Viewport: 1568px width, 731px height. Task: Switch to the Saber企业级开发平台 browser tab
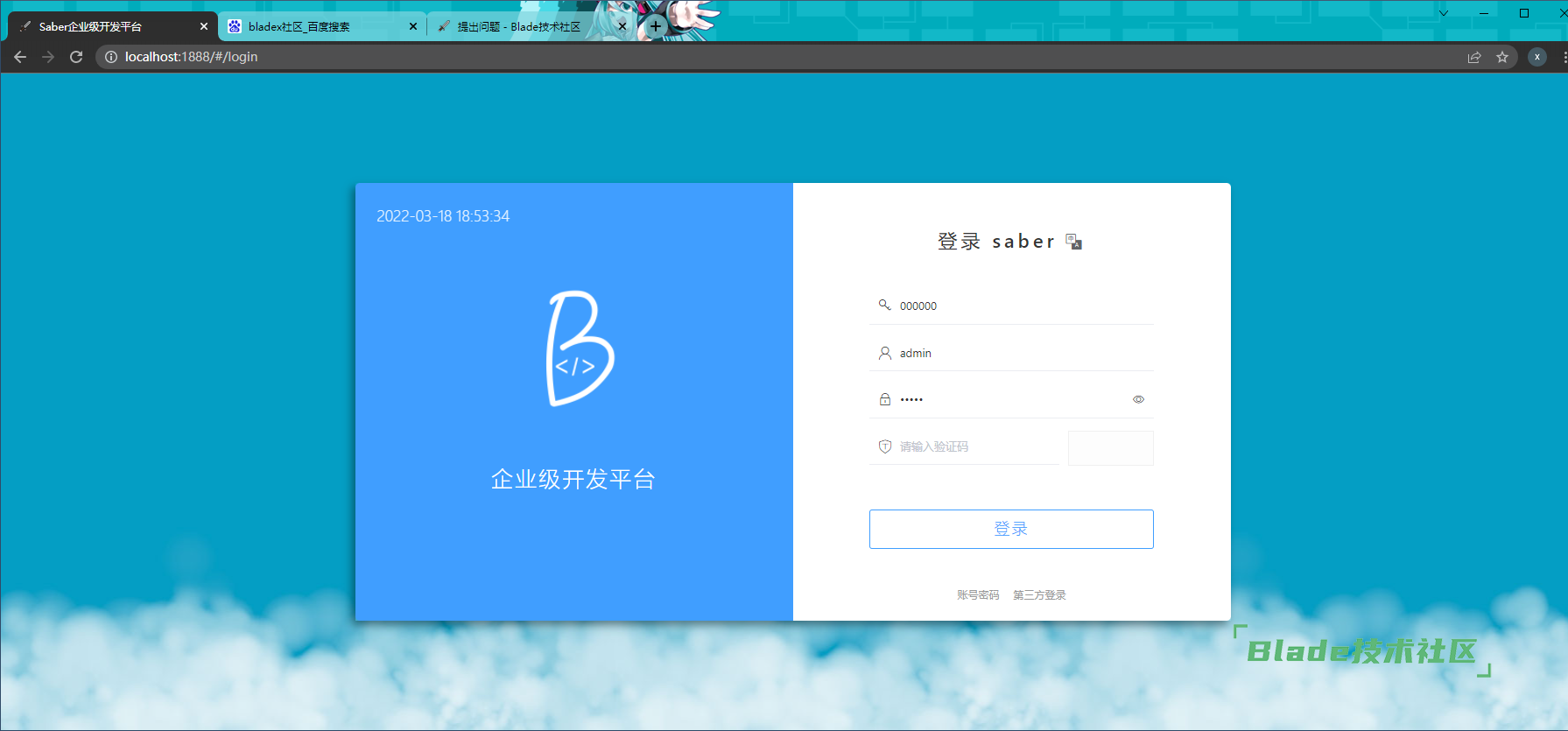pyautogui.click(x=113, y=26)
